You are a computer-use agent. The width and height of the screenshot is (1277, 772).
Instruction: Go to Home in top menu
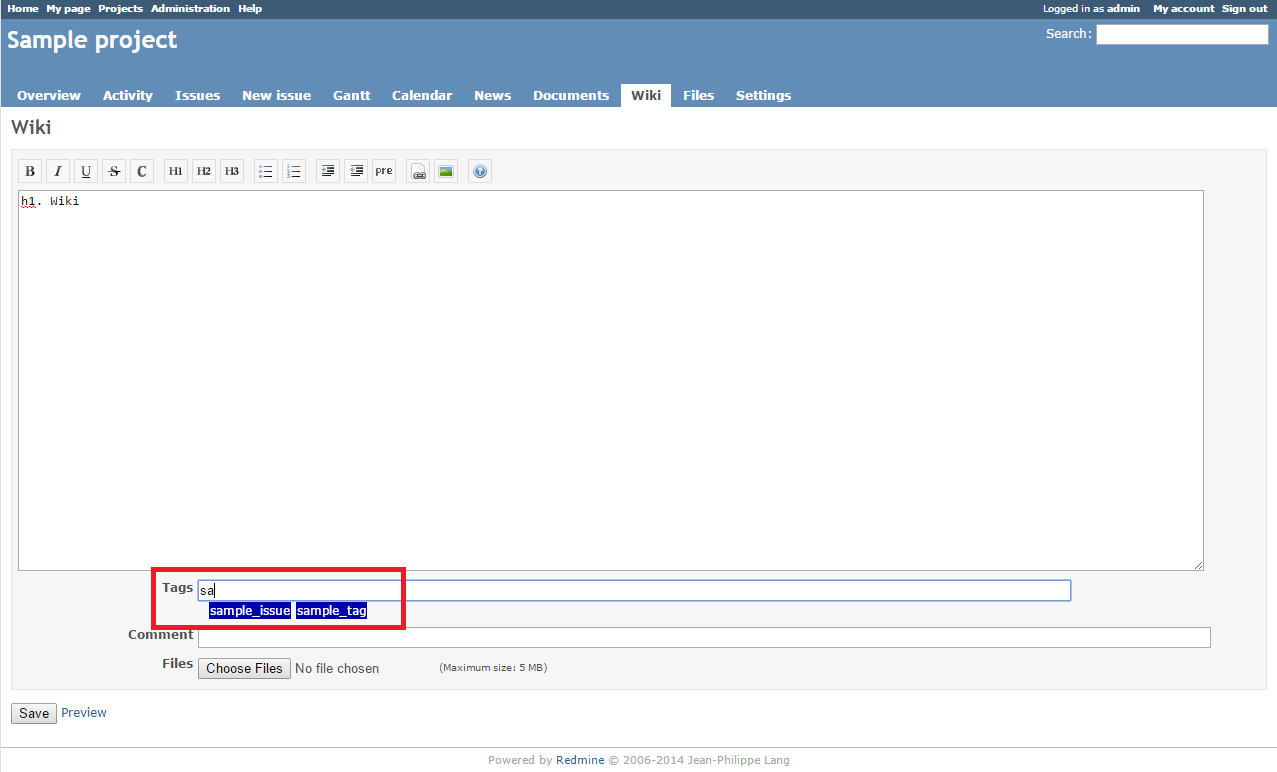(23, 8)
